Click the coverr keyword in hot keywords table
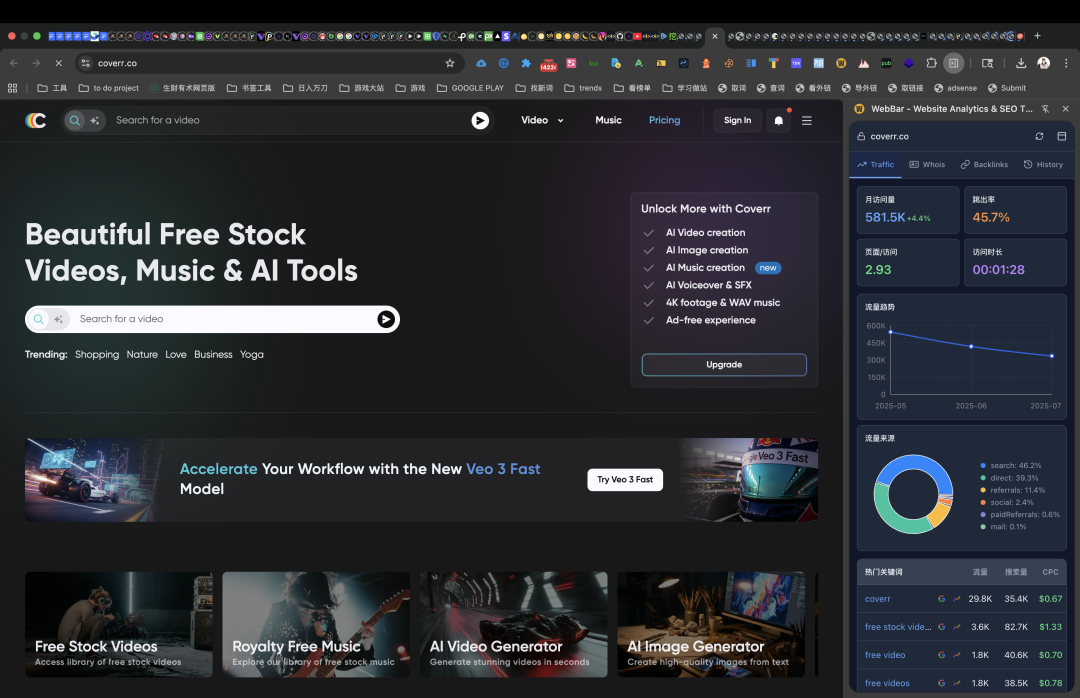This screenshot has width=1080, height=698. (878, 599)
